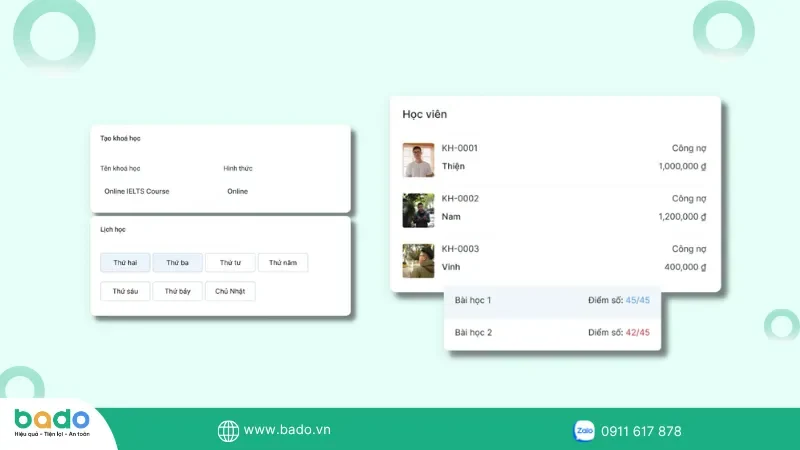
Task: Select student code KH-0001
Action: [460, 148]
